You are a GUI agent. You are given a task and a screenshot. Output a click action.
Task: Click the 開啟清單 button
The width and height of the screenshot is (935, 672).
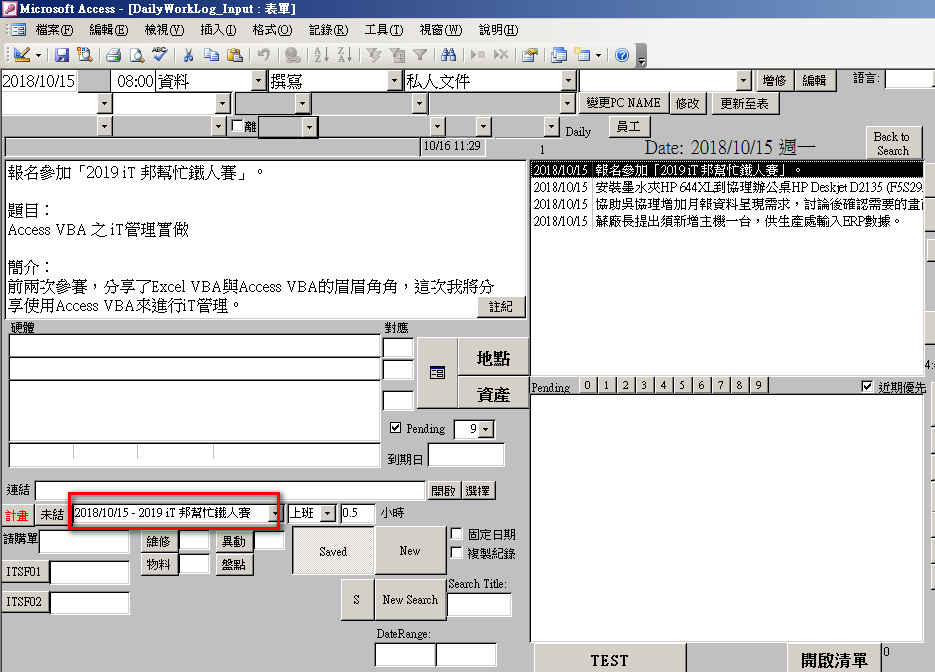(x=834, y=660)
